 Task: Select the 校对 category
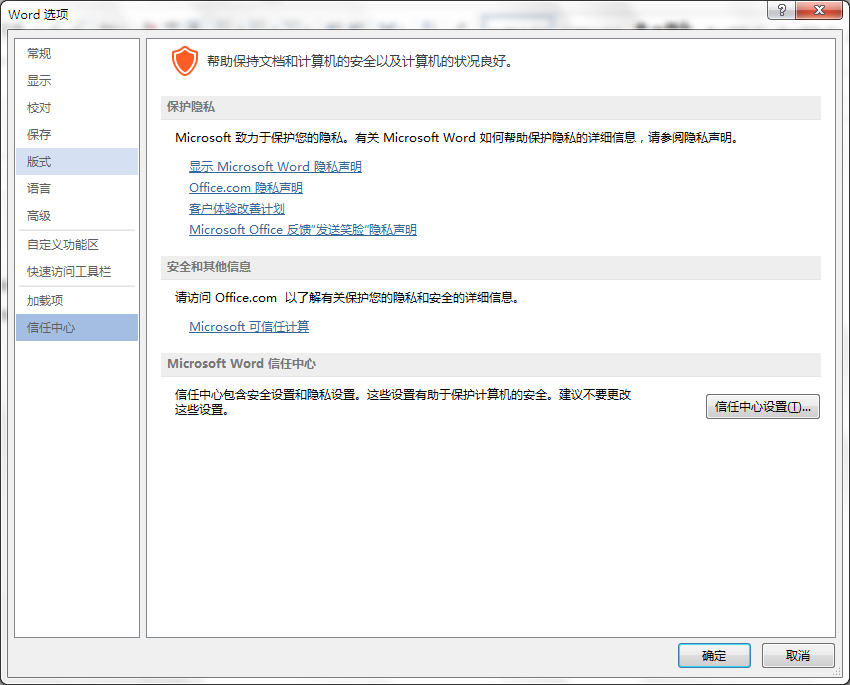(76, 108)
